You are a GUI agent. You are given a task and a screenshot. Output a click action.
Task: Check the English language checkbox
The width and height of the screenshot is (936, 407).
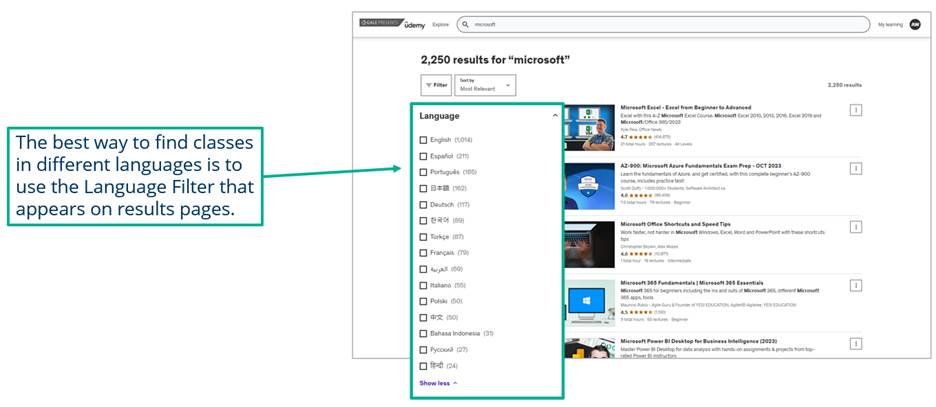[424, 140]
